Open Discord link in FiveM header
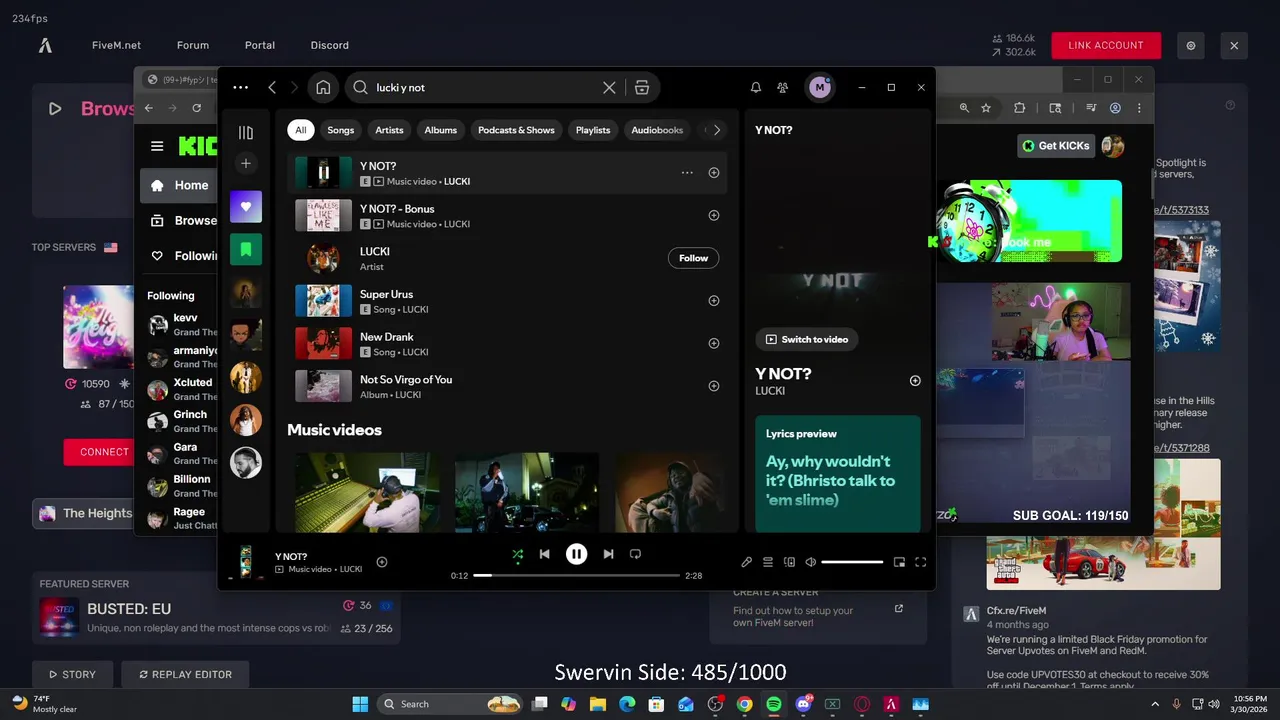 tap(330, 45)
